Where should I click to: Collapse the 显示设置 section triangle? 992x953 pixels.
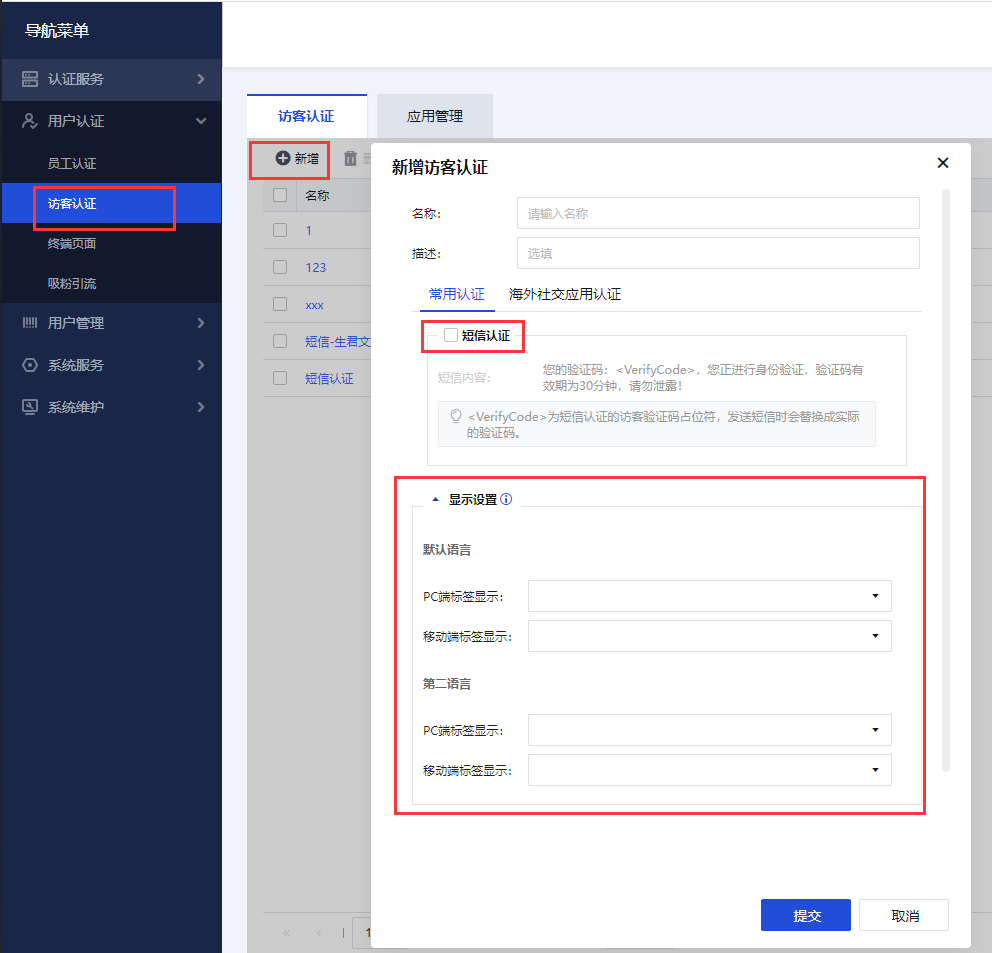pos(434,500)
